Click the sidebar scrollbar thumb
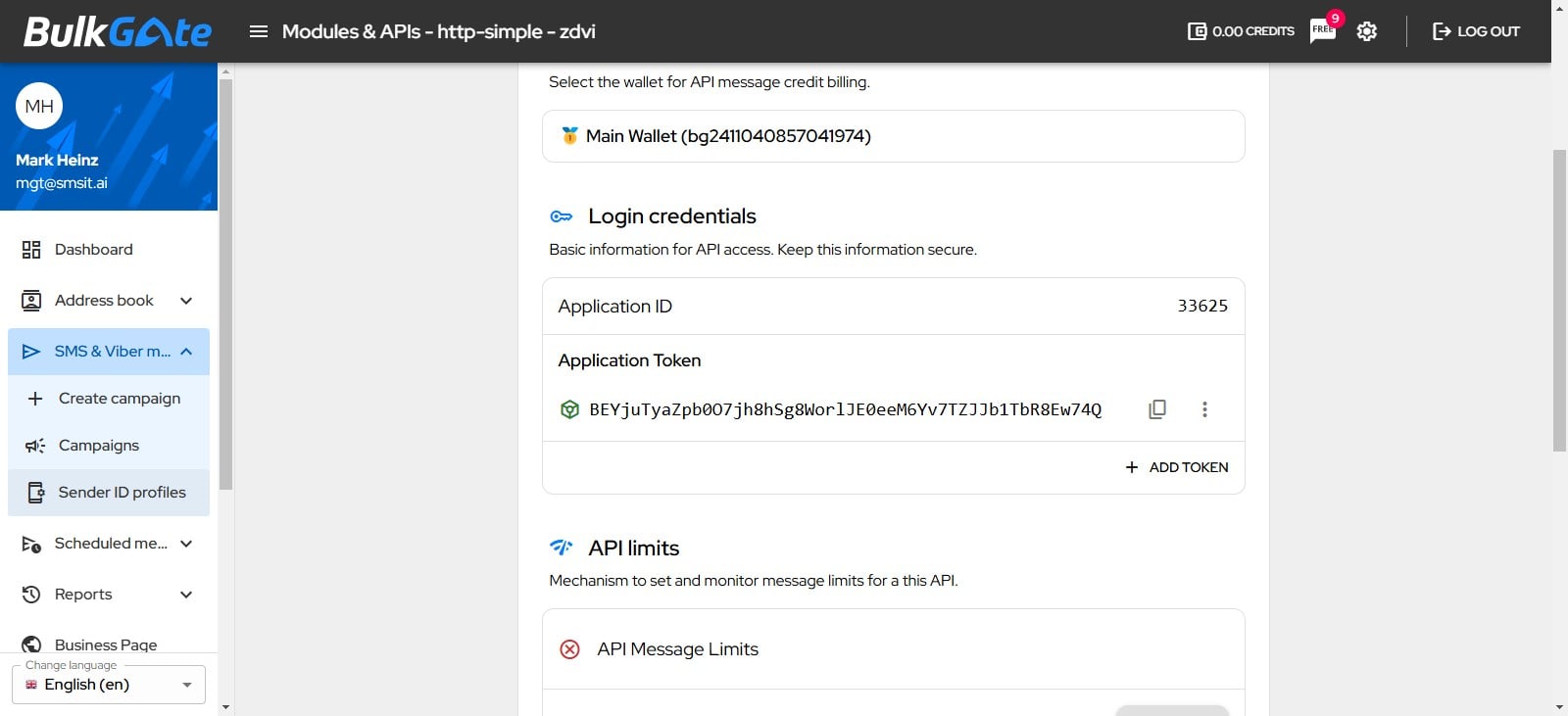This screenshot has width=1568, height=716. [x=225, y=284]
